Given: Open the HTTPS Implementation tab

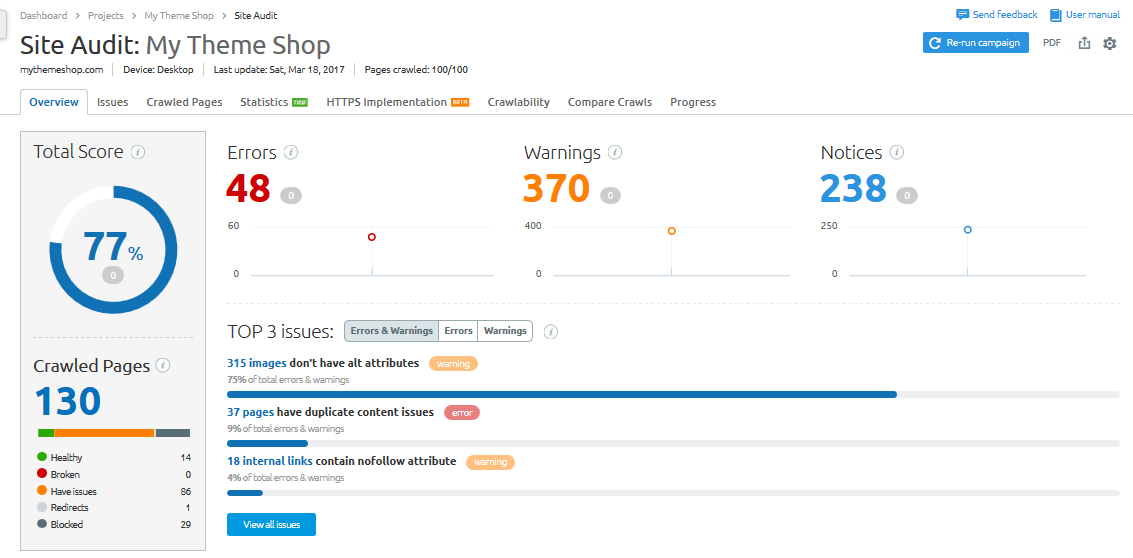Looking at the screenshot, I should (x=397, y=102).
